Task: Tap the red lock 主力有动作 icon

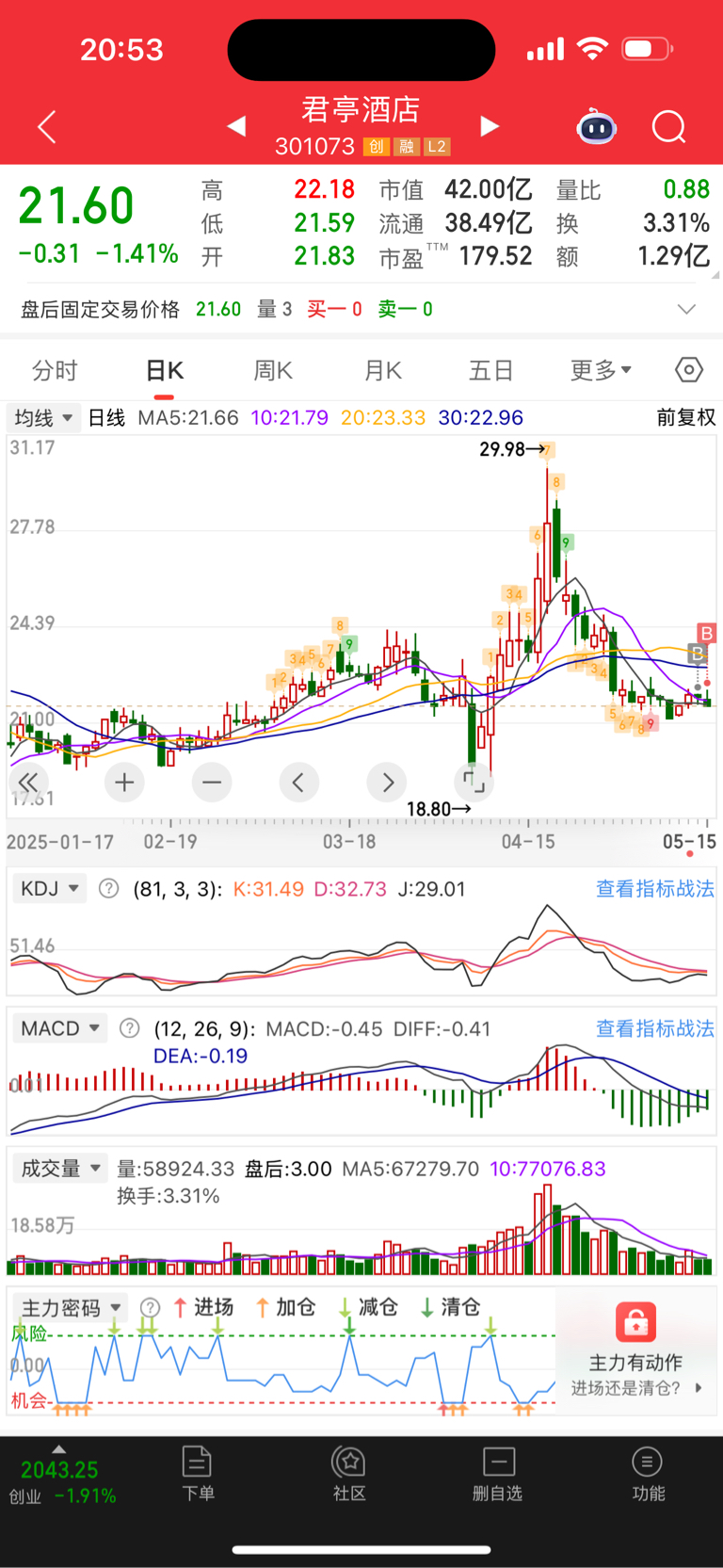Action: [635, 1321]
